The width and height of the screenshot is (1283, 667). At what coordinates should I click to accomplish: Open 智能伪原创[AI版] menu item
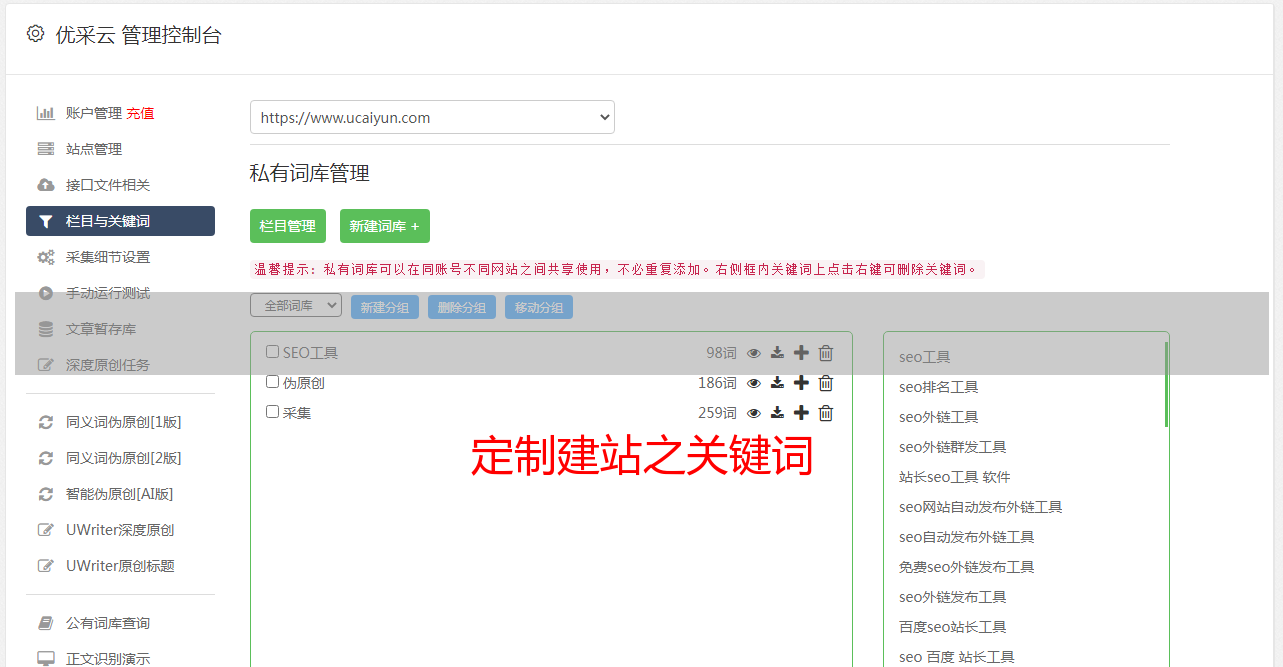tap(120, 494)
